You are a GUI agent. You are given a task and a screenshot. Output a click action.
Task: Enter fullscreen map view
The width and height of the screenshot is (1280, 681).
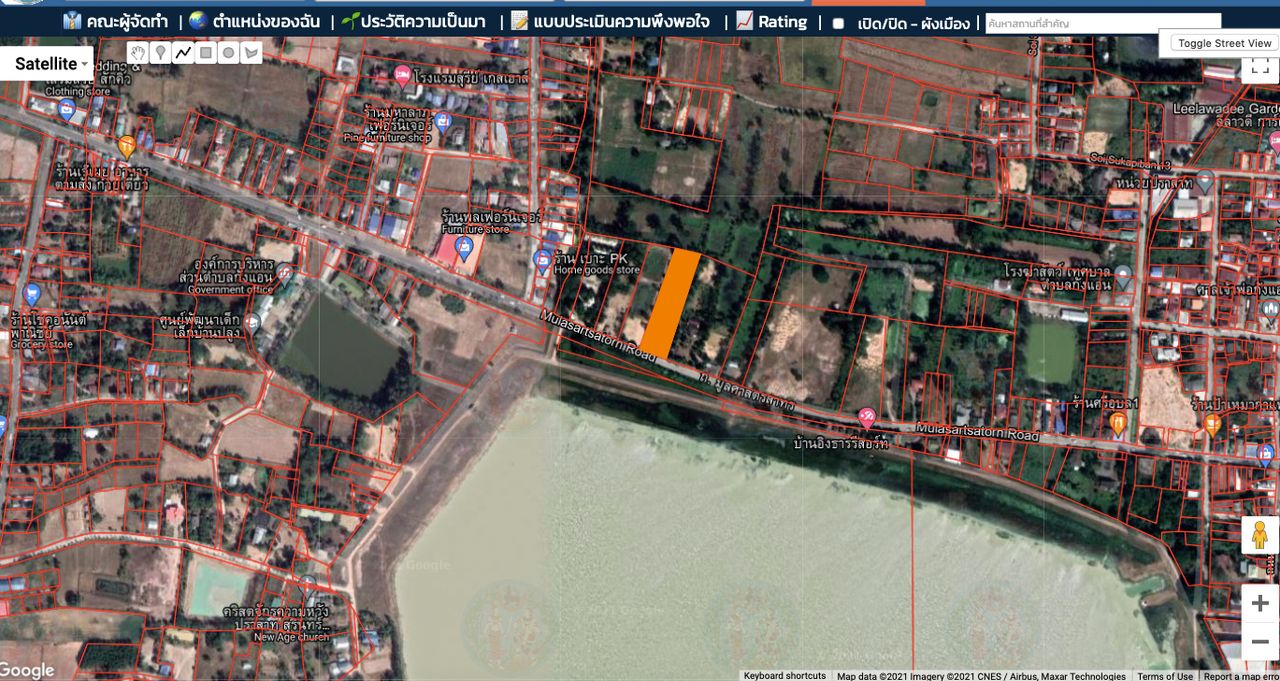(x=1255, y=67)
